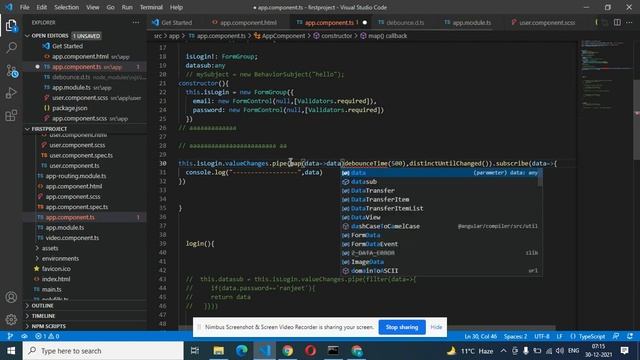
Task: Click the errors and warnings status indicator
Action: tap(47, 336)
